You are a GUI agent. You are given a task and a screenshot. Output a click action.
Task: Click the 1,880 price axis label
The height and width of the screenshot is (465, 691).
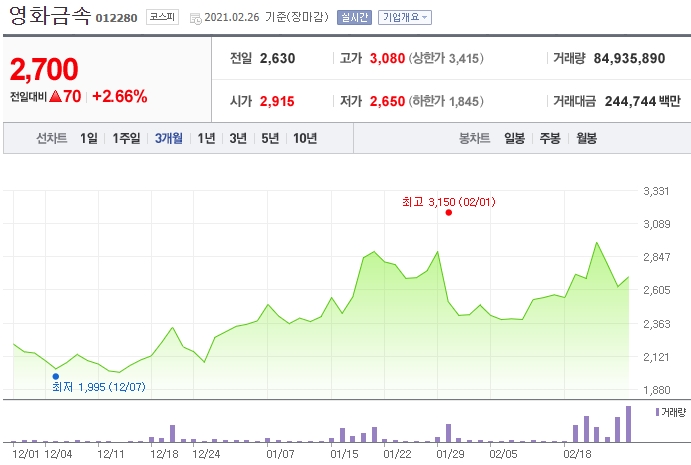coord(656,390)
